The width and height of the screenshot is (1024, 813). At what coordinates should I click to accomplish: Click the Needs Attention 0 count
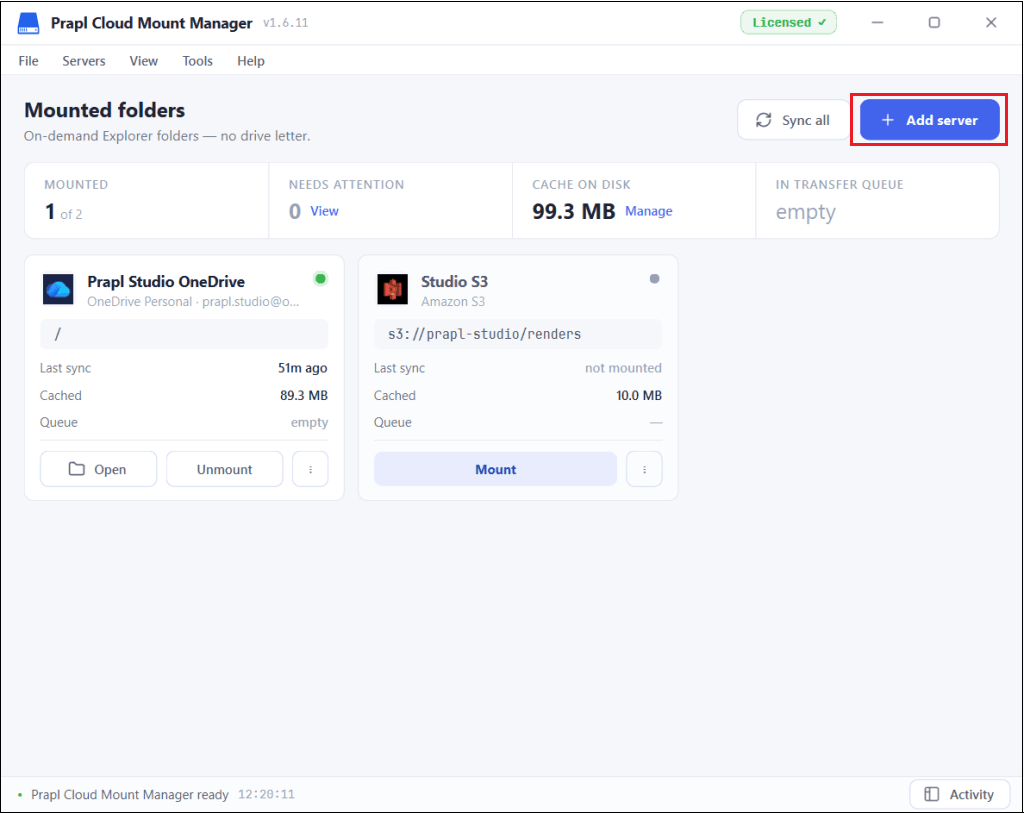295,212
